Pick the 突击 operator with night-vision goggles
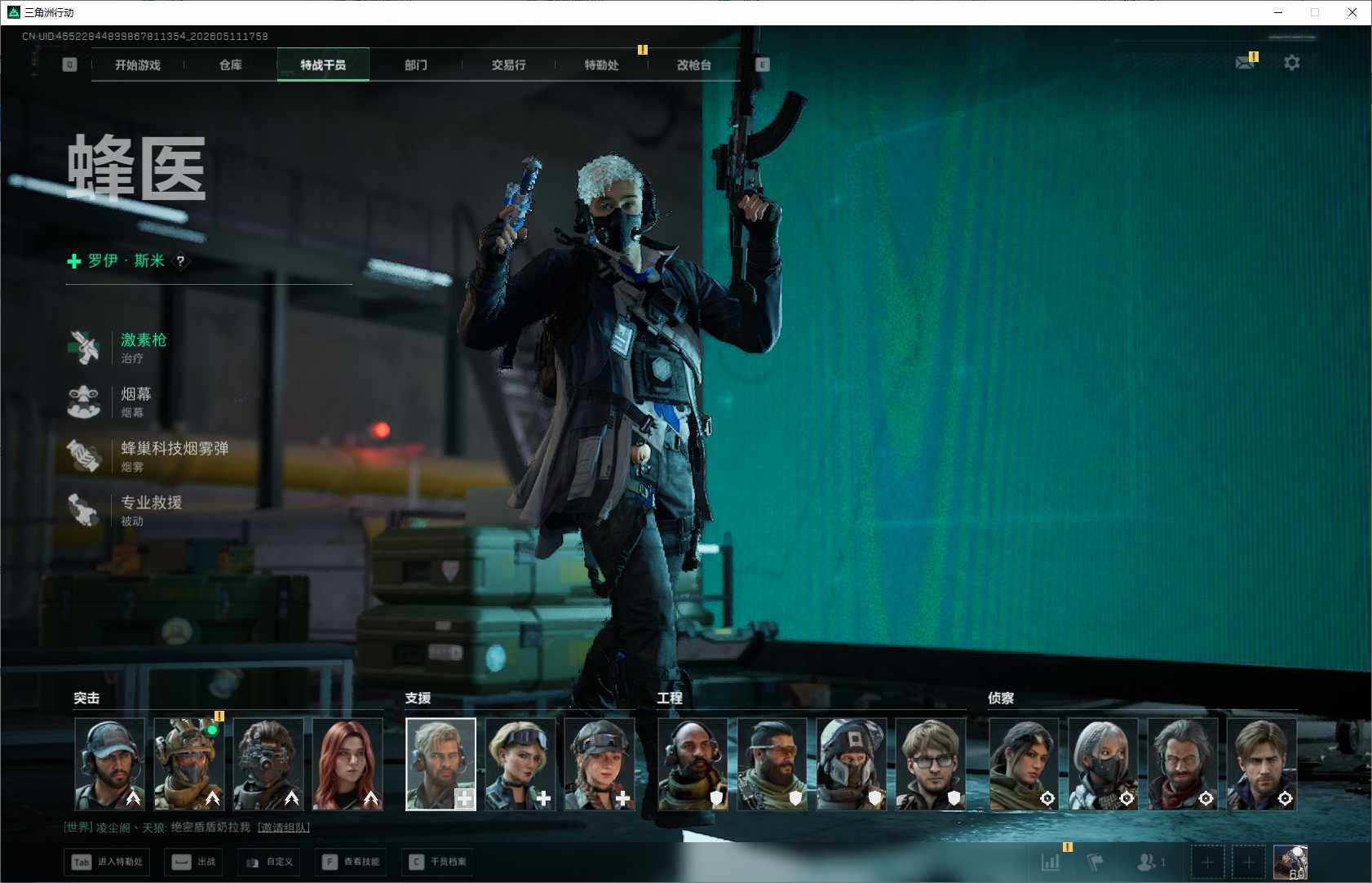This screenshot has width=1372, height=883. (268, 764)
